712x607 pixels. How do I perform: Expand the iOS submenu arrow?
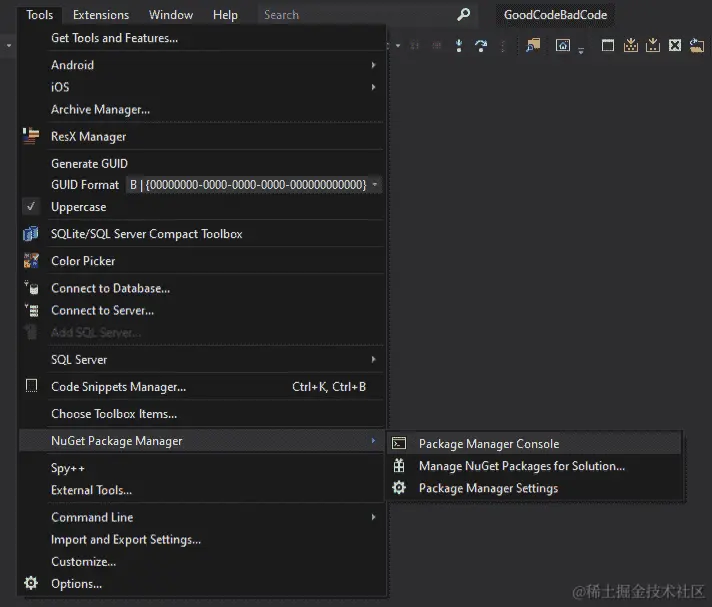click(x=373, y=87)
